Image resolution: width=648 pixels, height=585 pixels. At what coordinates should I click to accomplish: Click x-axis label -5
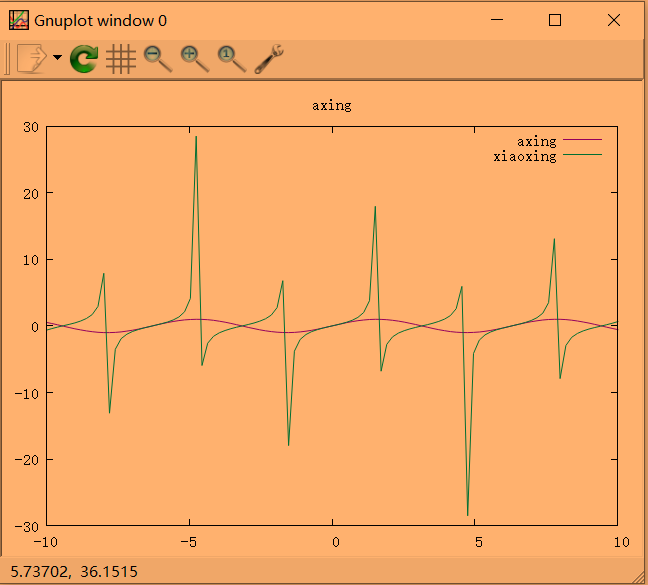tap(189, 542)
